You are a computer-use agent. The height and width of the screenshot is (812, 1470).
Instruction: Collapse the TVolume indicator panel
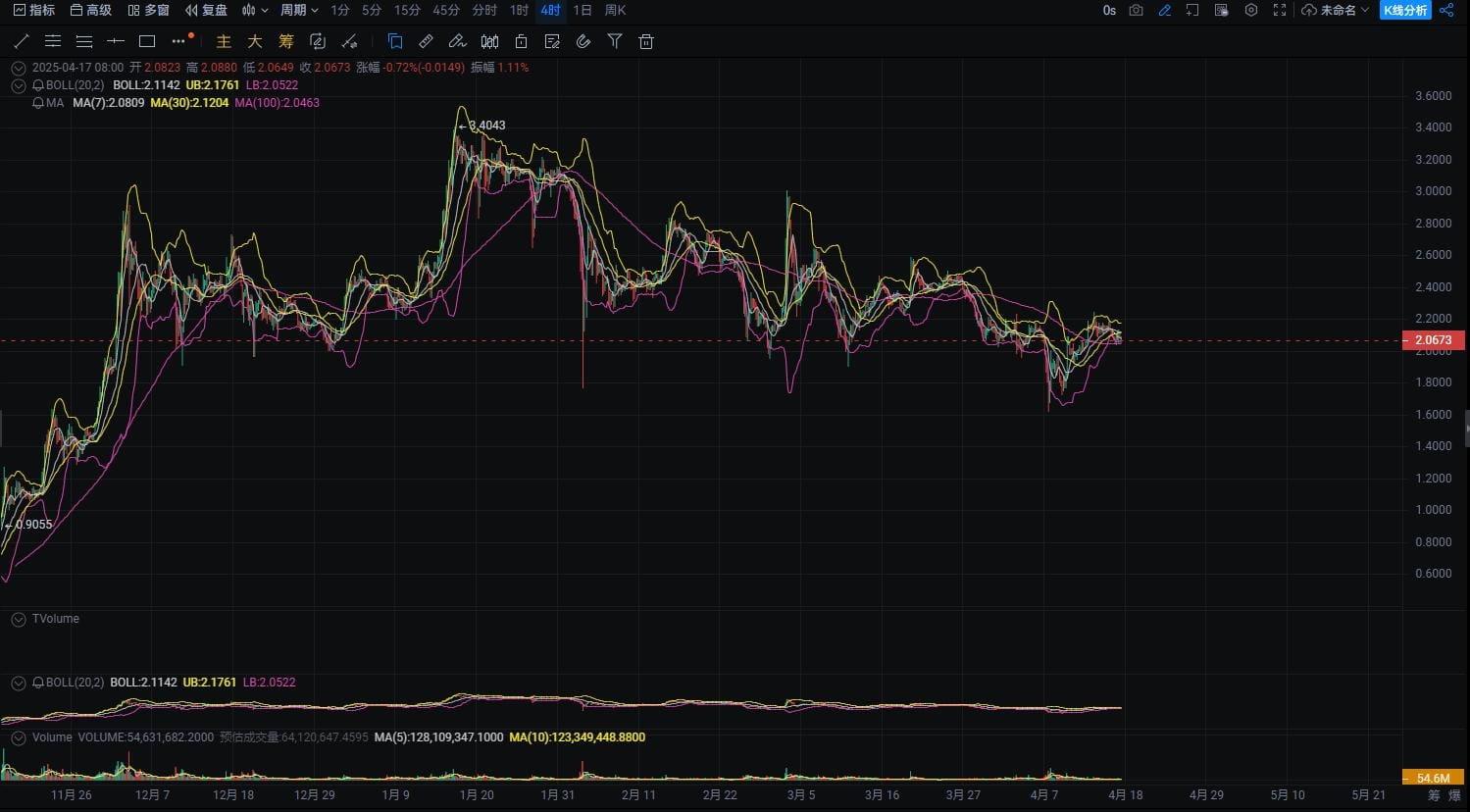point(18,619)
